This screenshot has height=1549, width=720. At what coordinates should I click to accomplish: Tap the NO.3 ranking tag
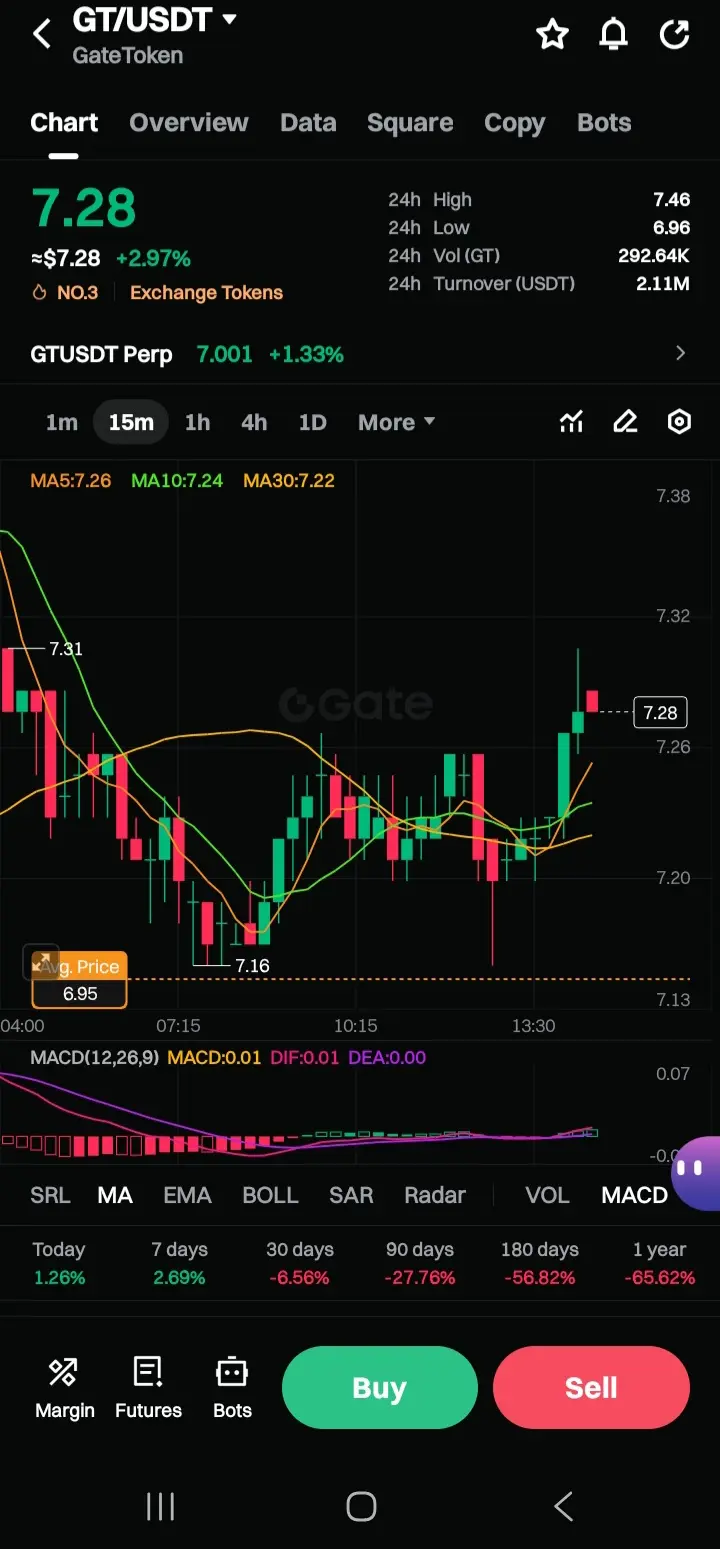66,293
